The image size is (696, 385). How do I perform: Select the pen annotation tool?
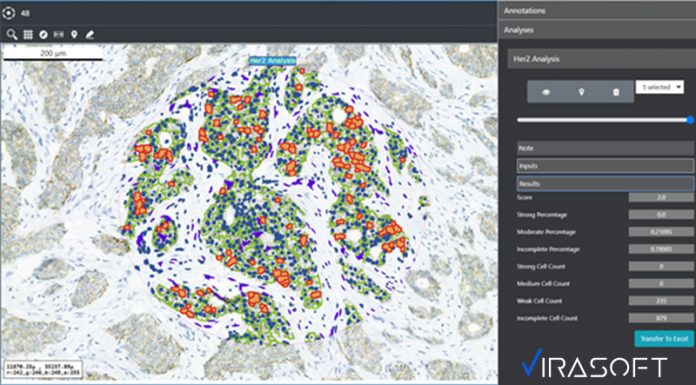pos(90,35)
